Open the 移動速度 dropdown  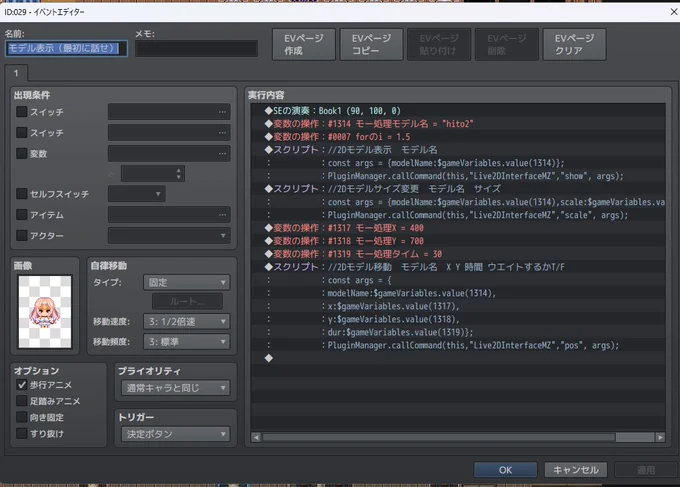pyautogui.click(x=186, y=321)
